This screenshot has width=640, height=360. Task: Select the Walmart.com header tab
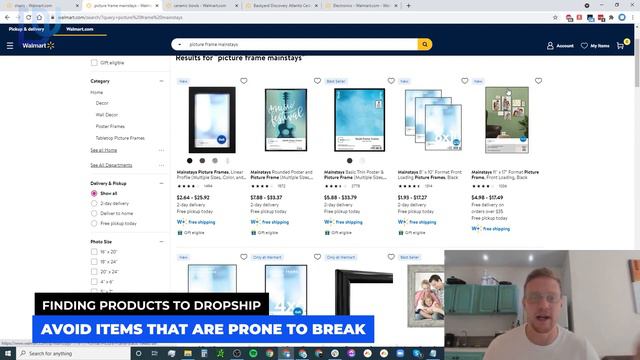coord(80,29)
